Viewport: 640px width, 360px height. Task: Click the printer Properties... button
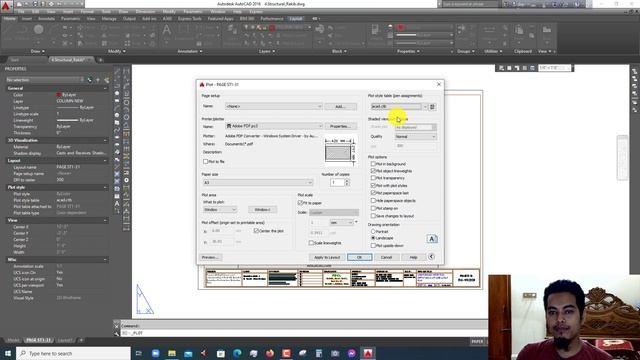340,126
